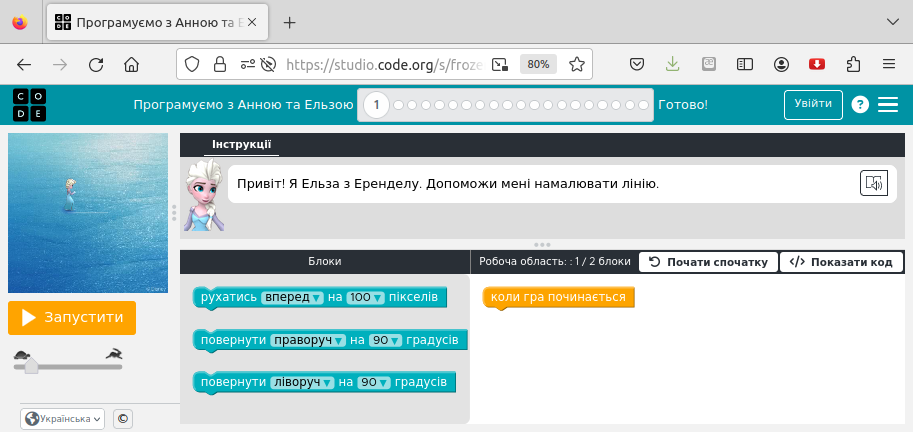Open the 90 degrees dropdown in 'ліворуч' block
The width and height of the screenshot is (913, 432).
(374, 383)
